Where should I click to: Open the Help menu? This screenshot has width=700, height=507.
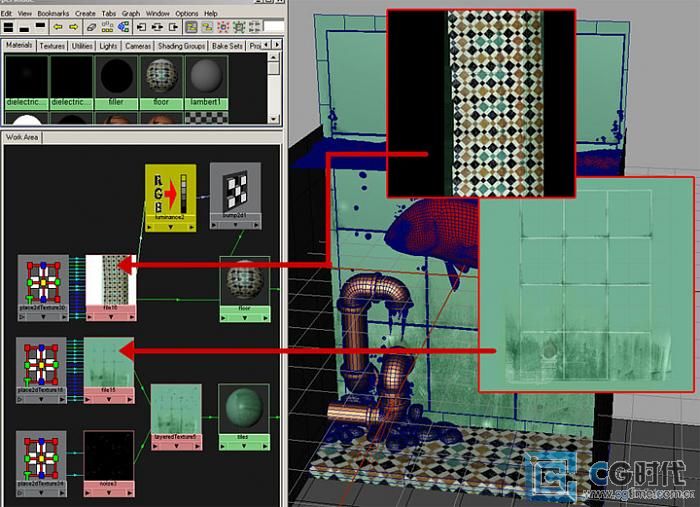(x=211, y=13)
